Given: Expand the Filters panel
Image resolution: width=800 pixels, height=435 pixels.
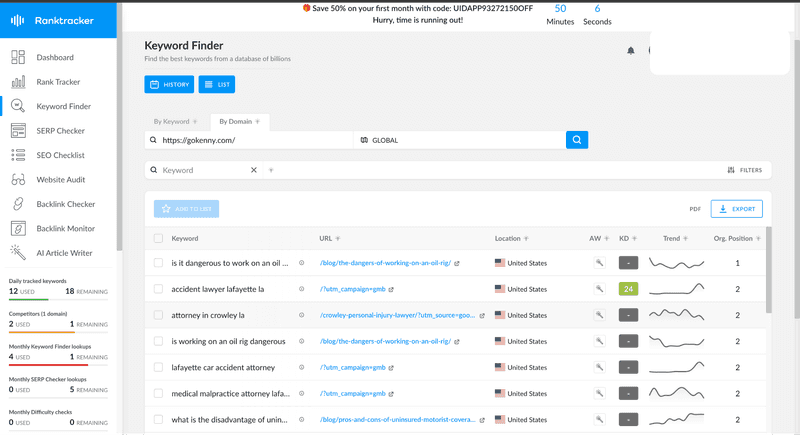Looking at the screenshot, I should point(744,170).
